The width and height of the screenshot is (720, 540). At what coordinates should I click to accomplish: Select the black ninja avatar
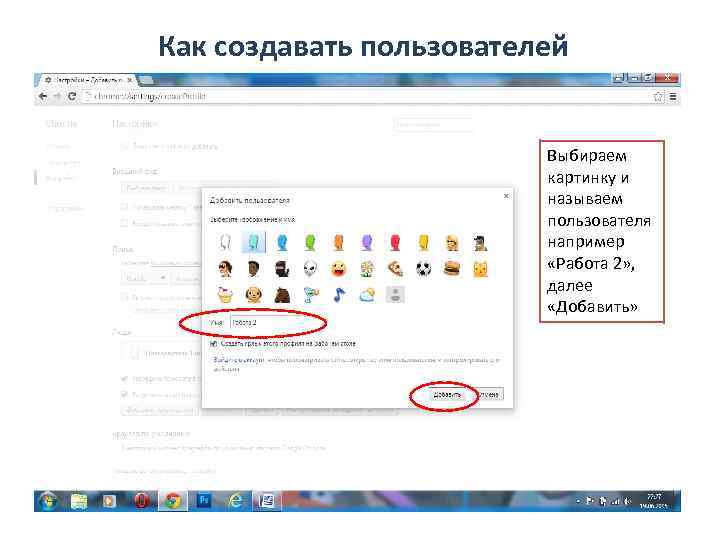point(282,269)
